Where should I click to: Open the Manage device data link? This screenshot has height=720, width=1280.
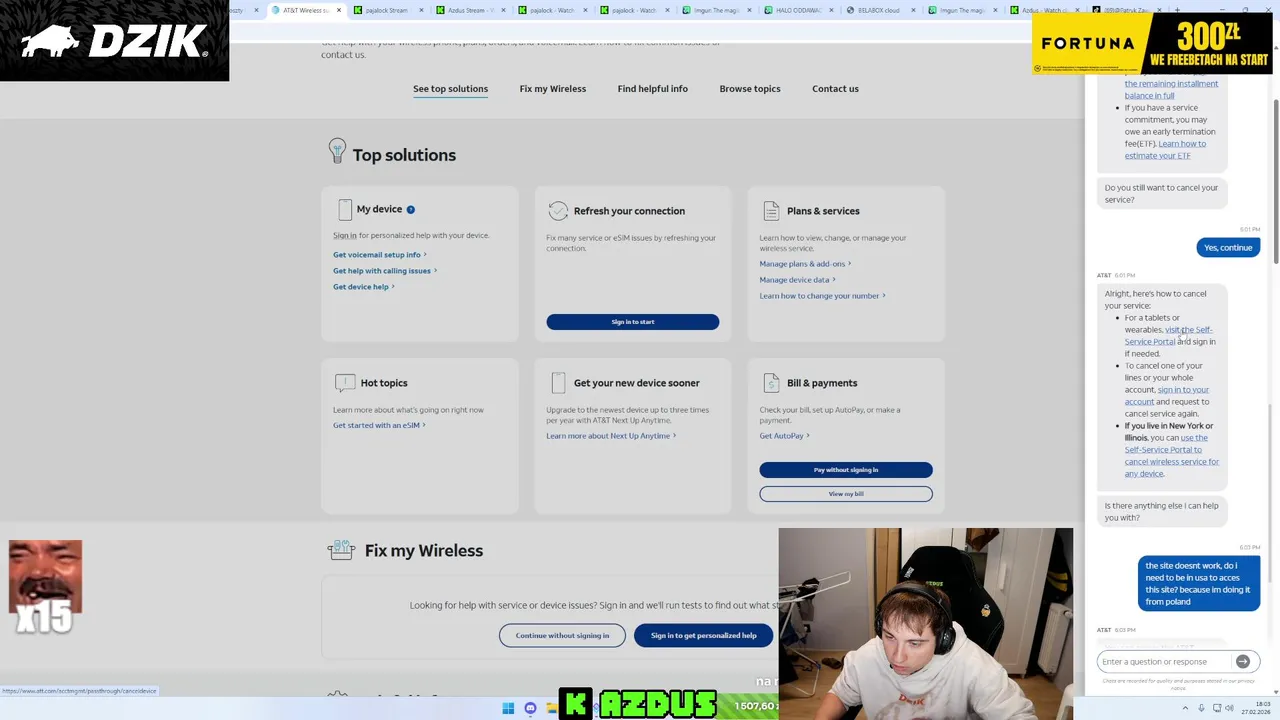pos(797,280)
